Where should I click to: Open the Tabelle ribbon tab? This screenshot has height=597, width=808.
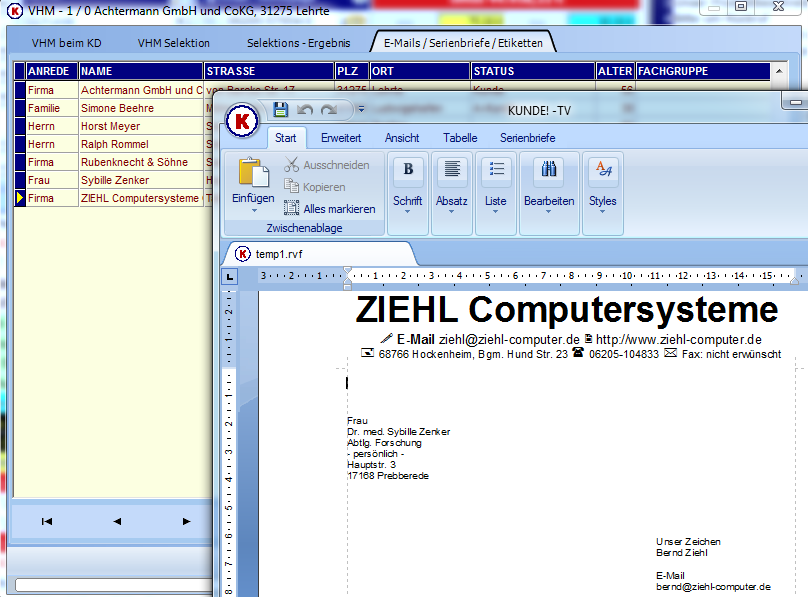pos(460,138)
